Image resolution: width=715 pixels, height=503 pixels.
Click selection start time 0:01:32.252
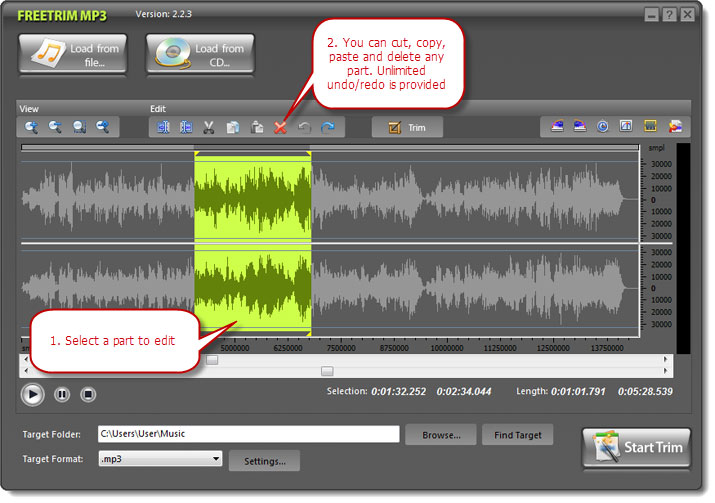[399, 391]
